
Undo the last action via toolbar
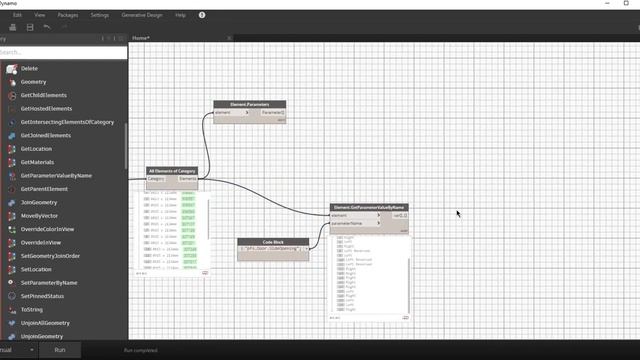(x=47, y=27)
